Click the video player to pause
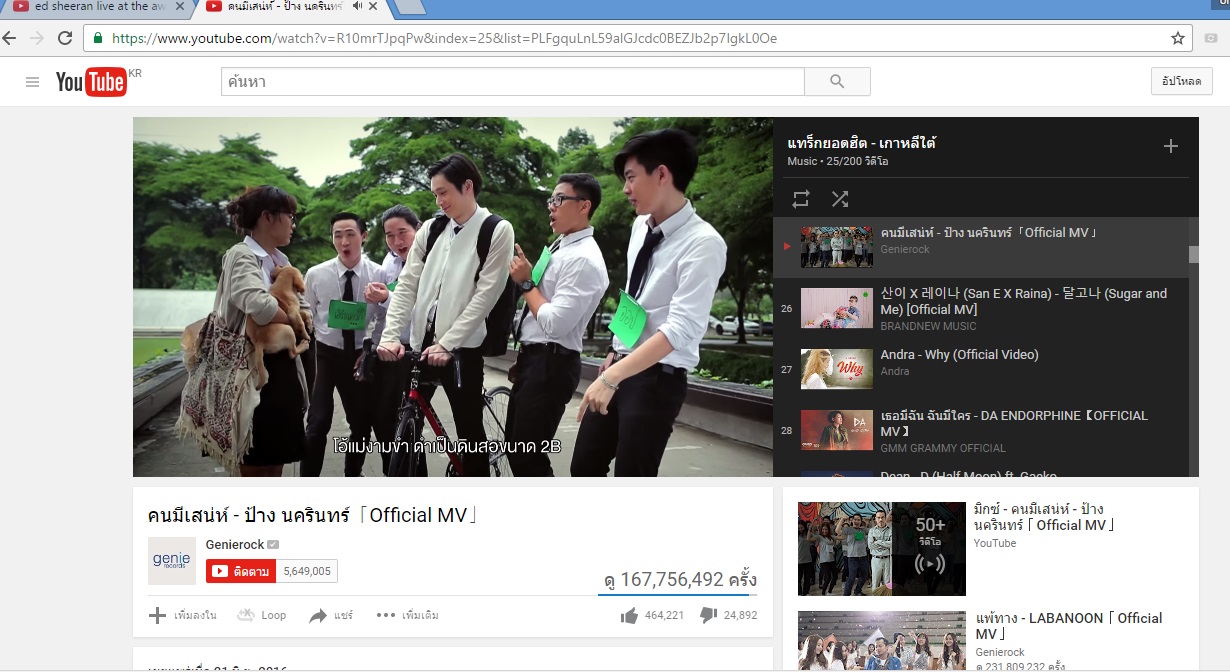Screen dimensions: 1230x672 [x=453, y=297]
